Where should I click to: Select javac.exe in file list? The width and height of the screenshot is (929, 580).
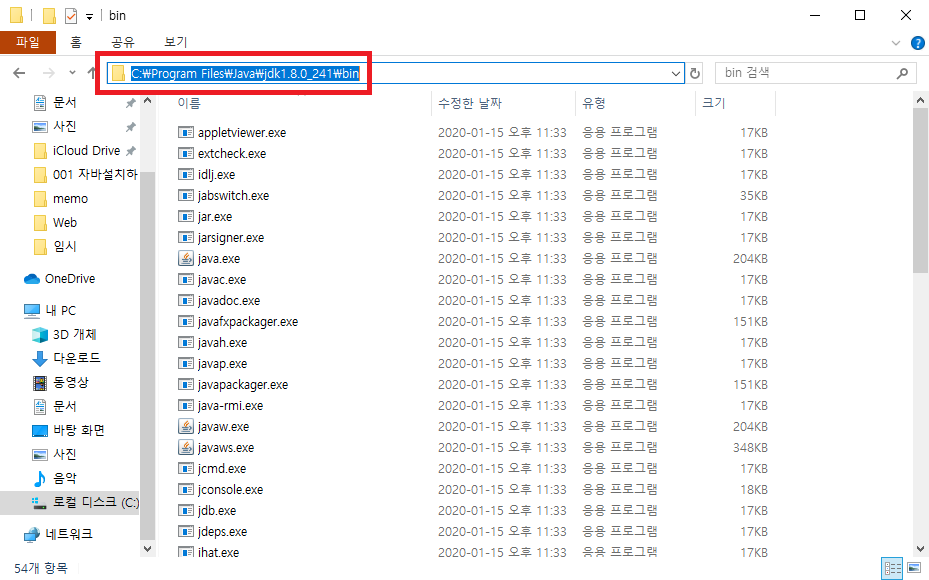tap(222, 280)
